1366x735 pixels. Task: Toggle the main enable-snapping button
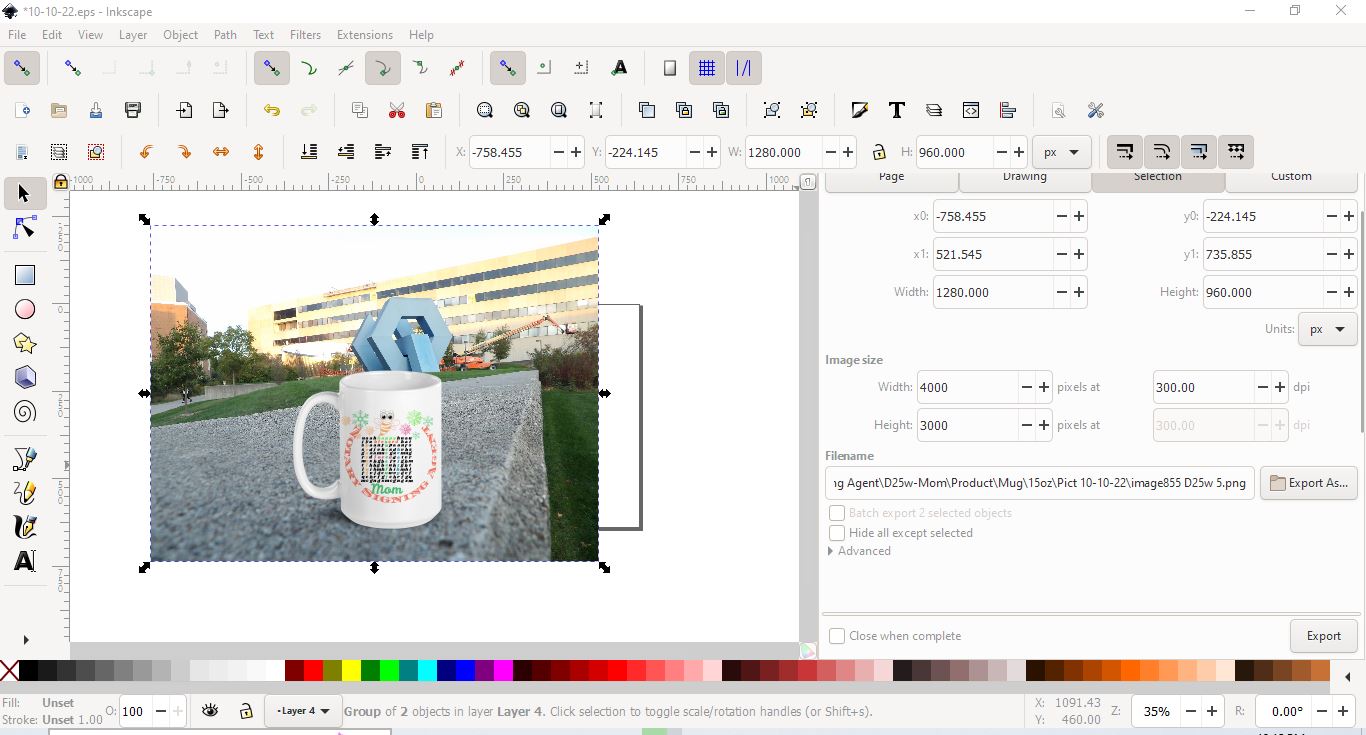[21, 68]
